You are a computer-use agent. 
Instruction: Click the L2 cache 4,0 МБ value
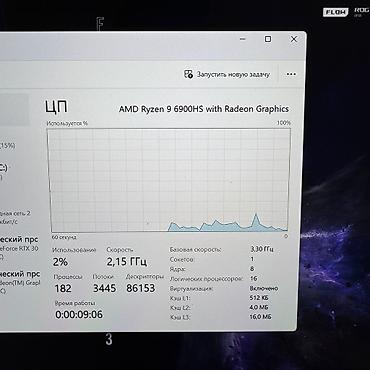tap(259, 307)
